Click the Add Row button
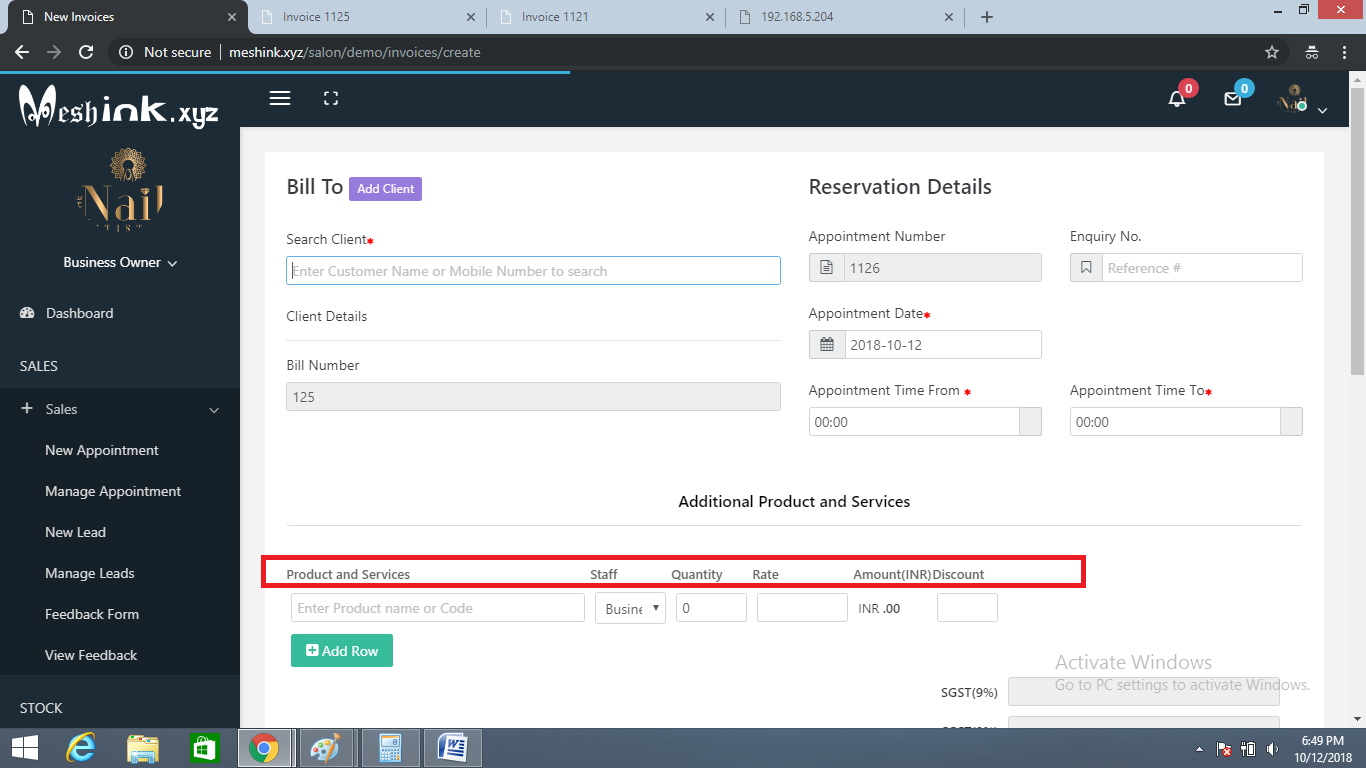This screenshot has width=1366, height=780. pos(342,651)
